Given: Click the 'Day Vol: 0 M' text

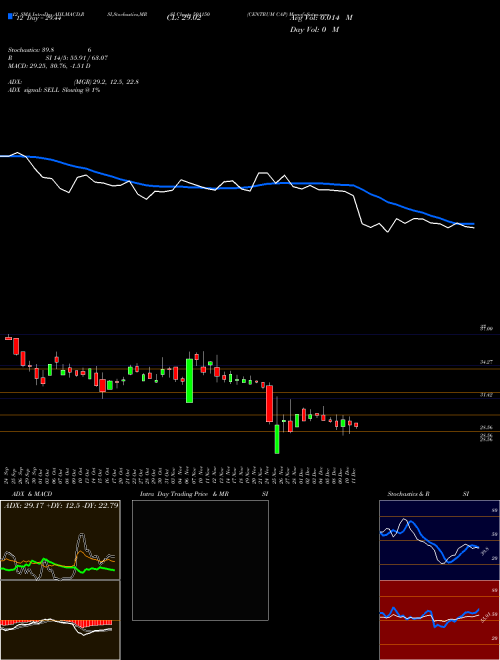Looking at the screenshot, I should pos(314,30).
